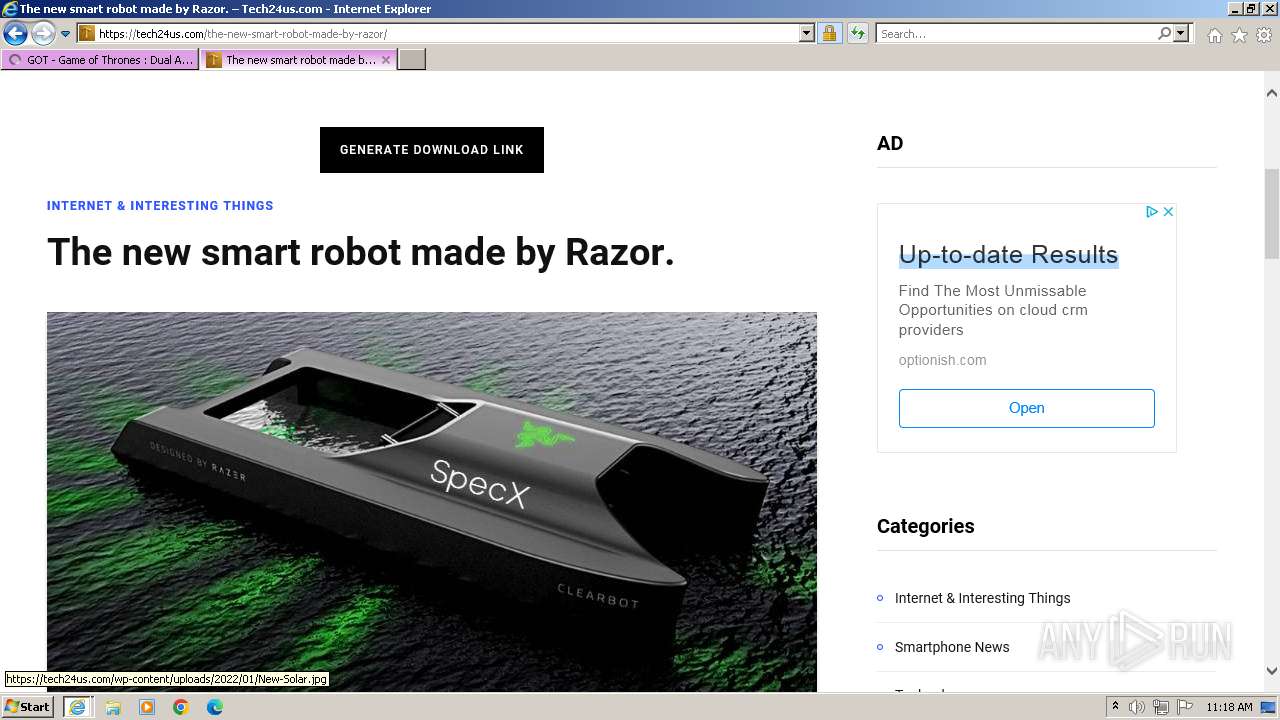Open the Favorites star icon

[1239, 35]
